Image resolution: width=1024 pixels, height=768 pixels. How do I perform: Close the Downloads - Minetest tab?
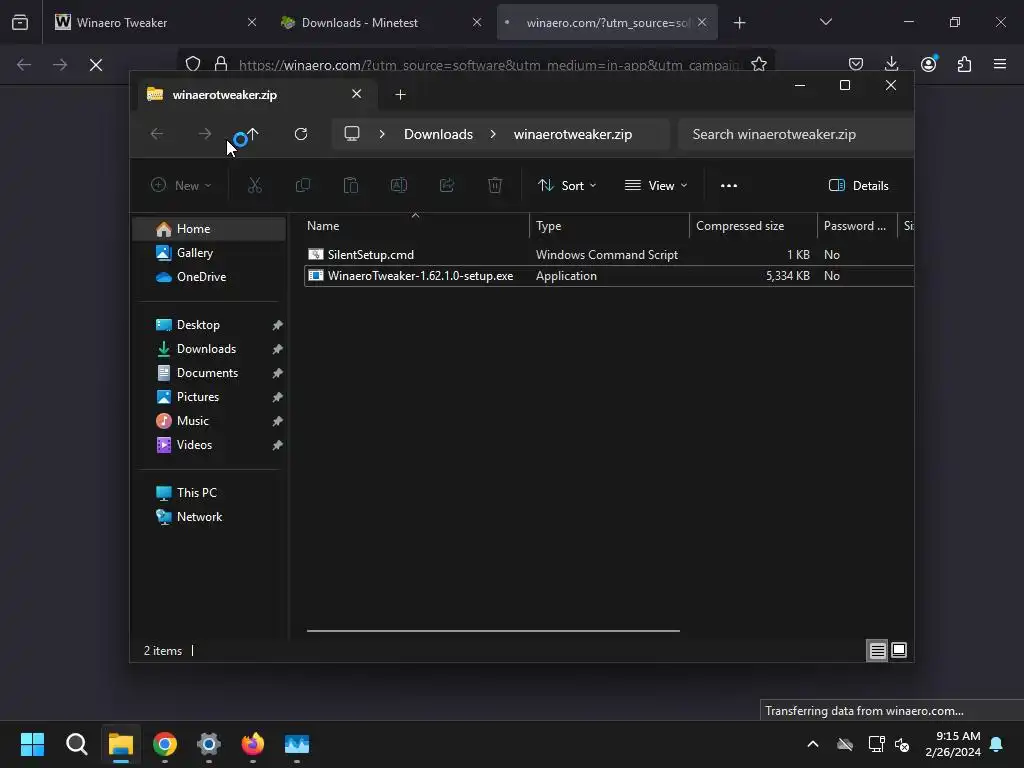click(477, 22)
